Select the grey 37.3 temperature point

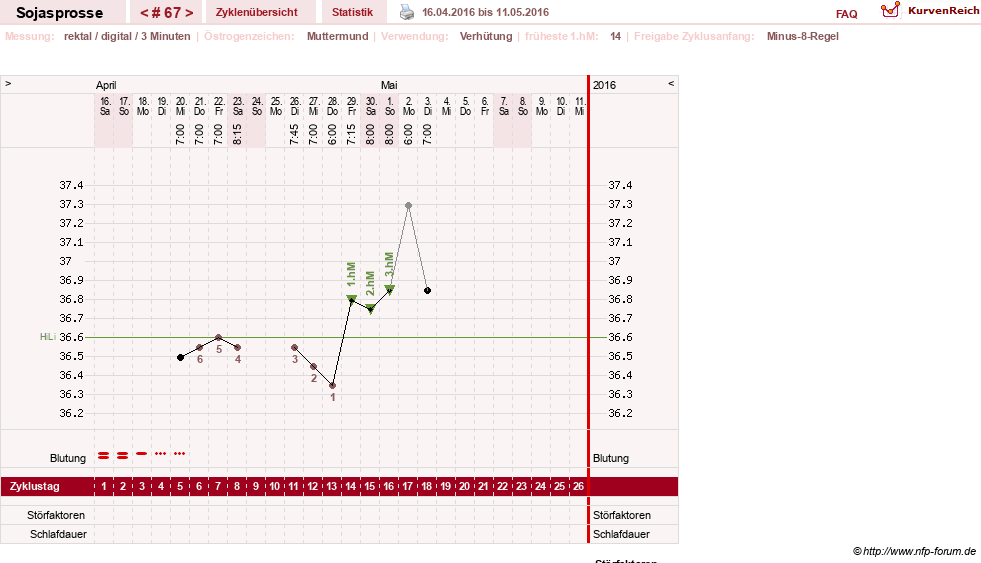(409, 205)
